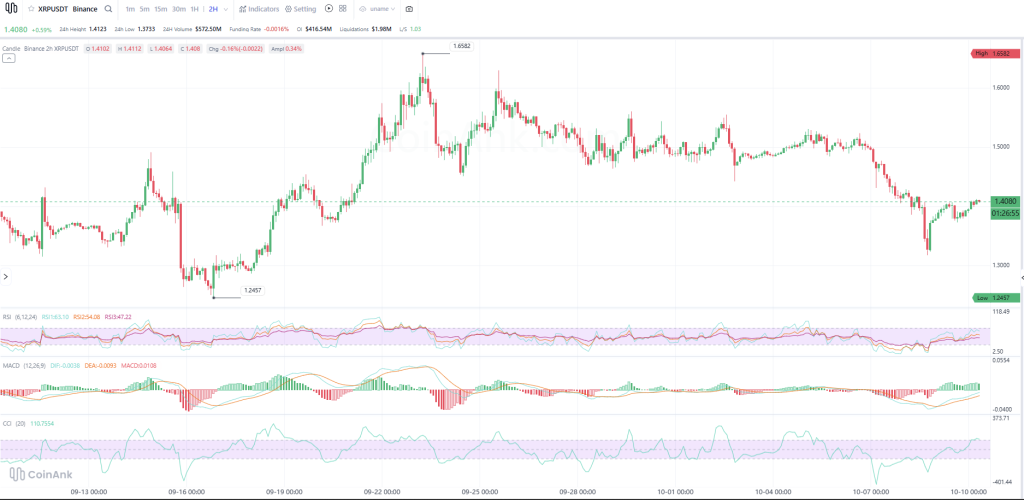
Task: Collapse the candle legend with the up-chevron box
Action: coord(8,58)
